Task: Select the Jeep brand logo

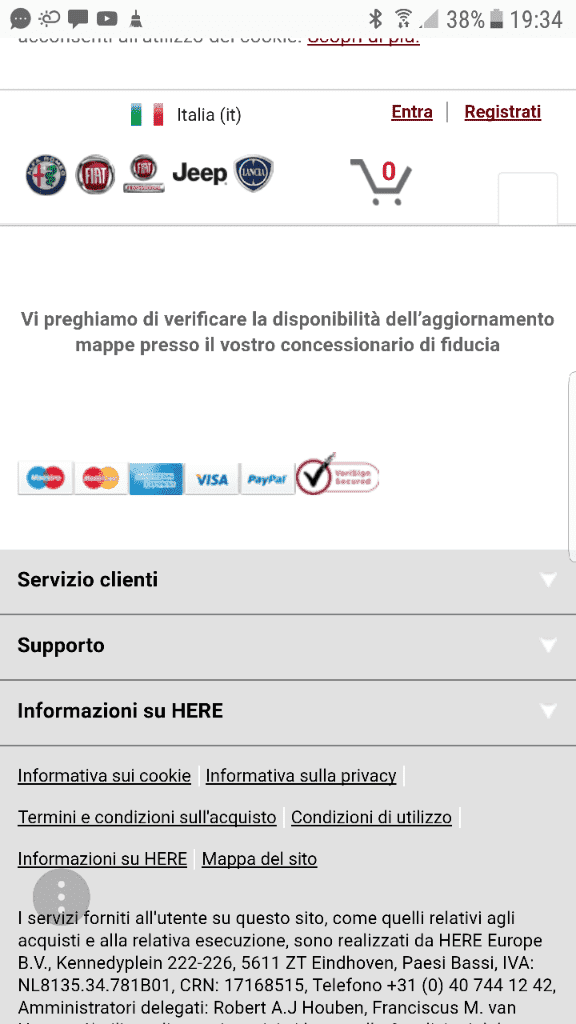Action: (x=200, y=174)
